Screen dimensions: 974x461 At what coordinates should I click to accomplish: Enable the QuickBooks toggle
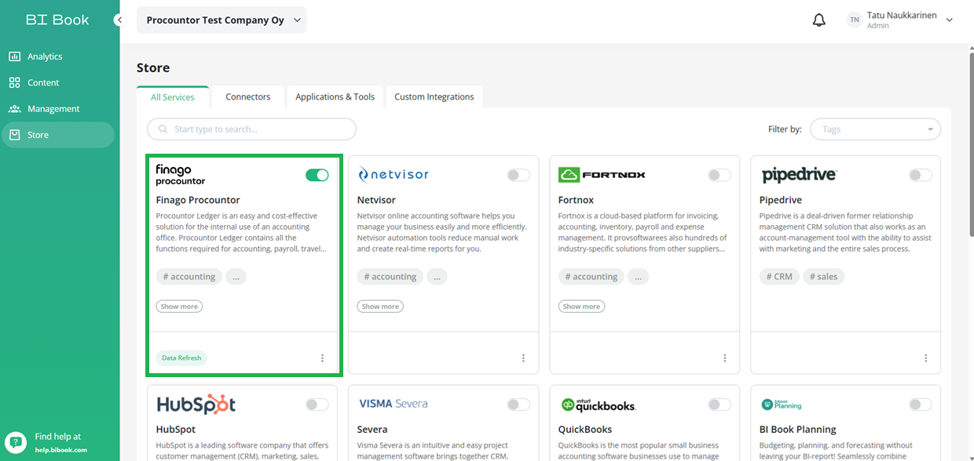pyautogui.click(x=720, y=404)
